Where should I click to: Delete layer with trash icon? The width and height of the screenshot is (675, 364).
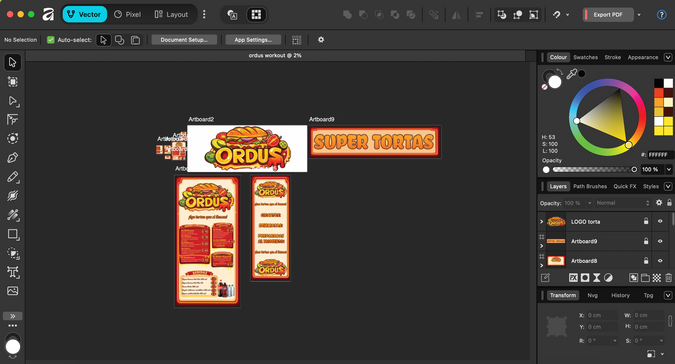point(668,278)
